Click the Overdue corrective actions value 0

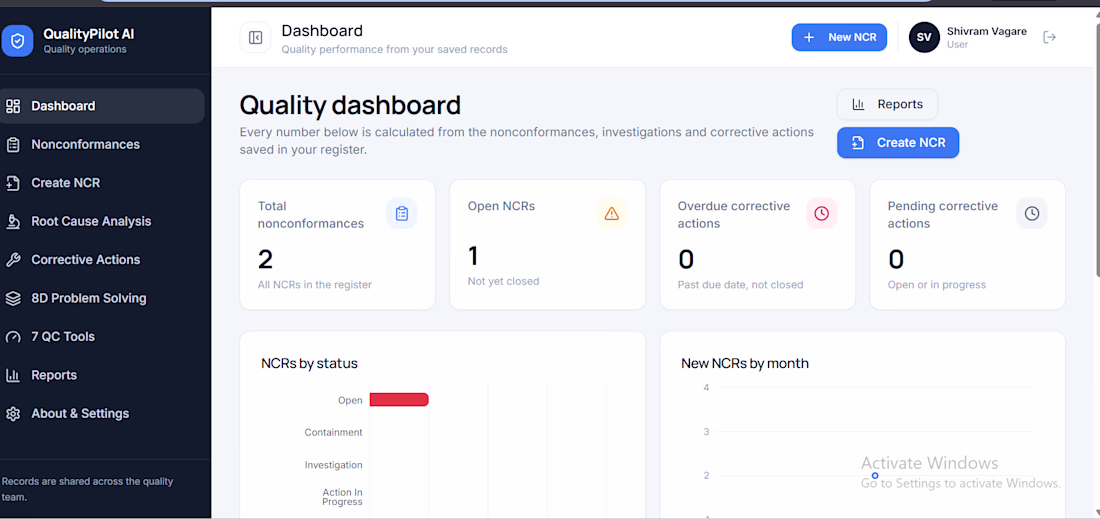pyautogui.click(x=686, y=260)
